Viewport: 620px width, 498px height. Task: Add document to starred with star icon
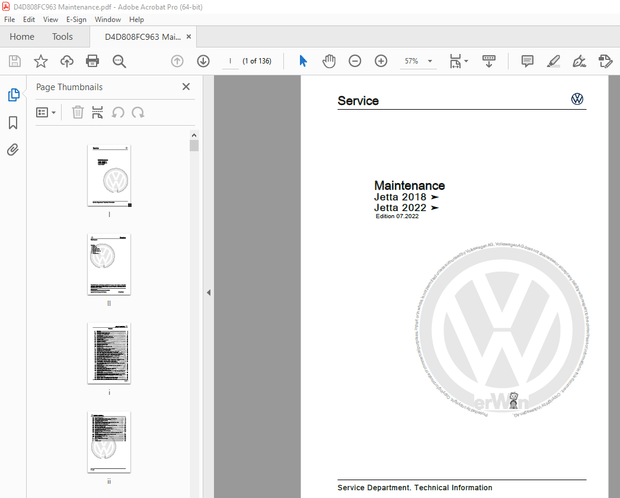click(x=40, y=61)
